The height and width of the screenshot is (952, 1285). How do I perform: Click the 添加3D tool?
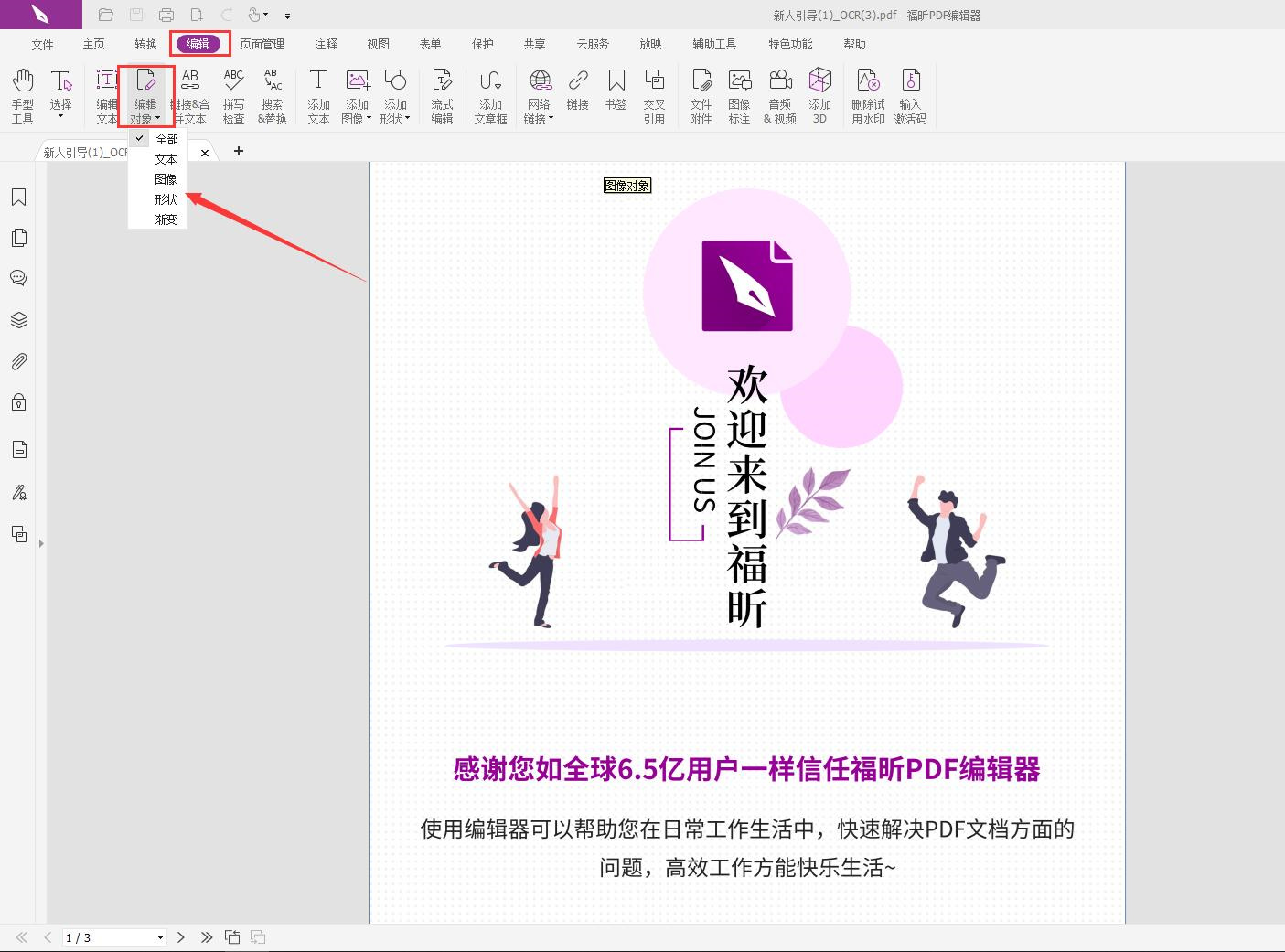coord(819,94)
